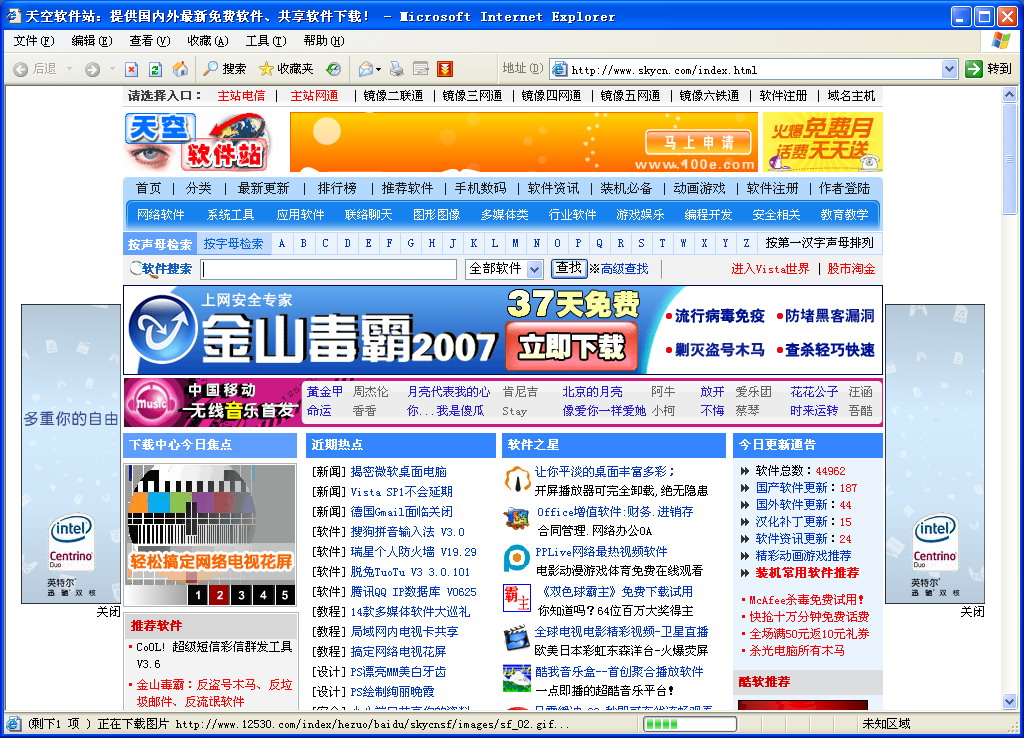
Task: Click the 软件搜索 text input box
Action: pyautogui.click(x=328, y=269)
